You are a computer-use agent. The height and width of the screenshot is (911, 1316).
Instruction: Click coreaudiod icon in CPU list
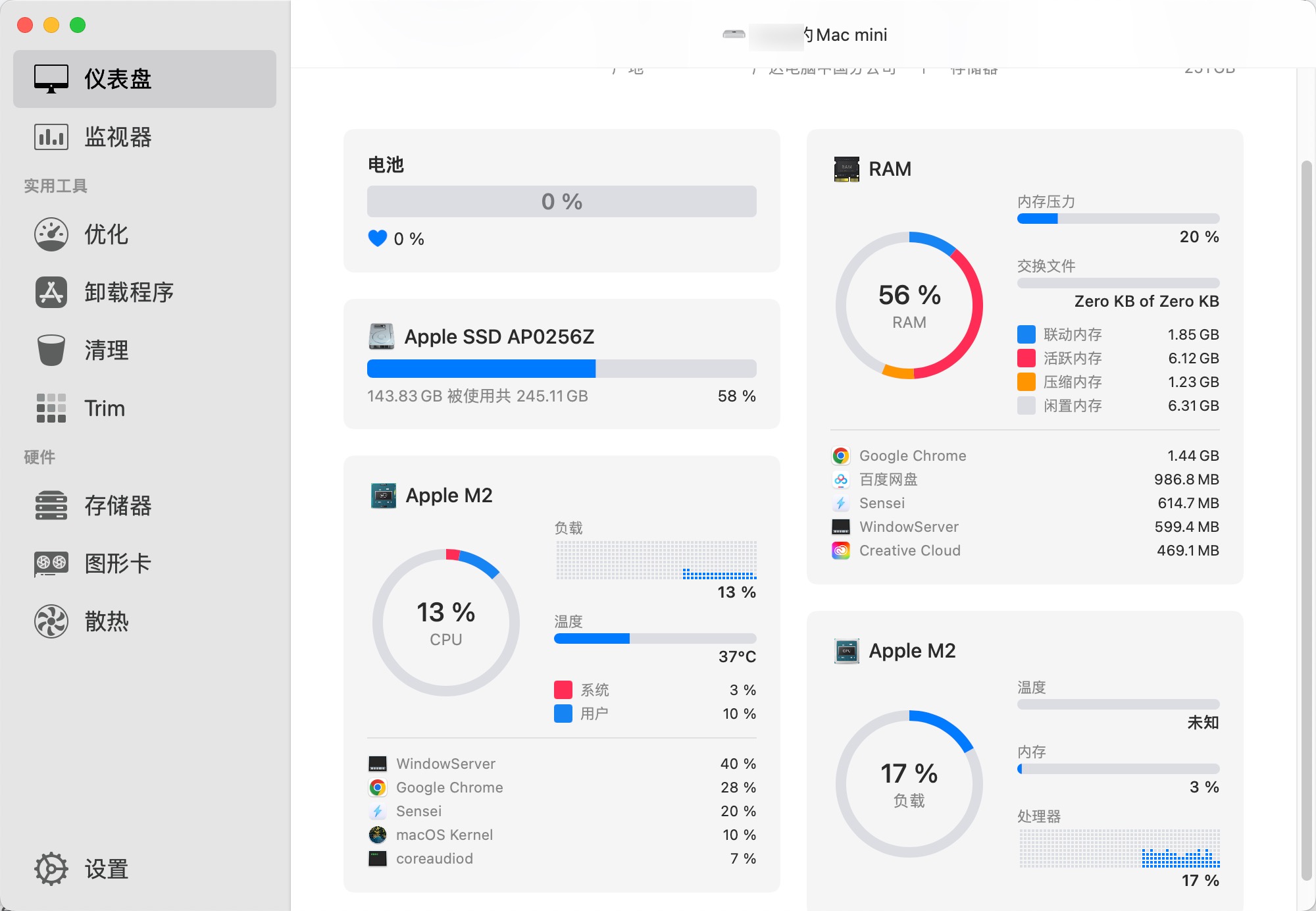(378, 858)
